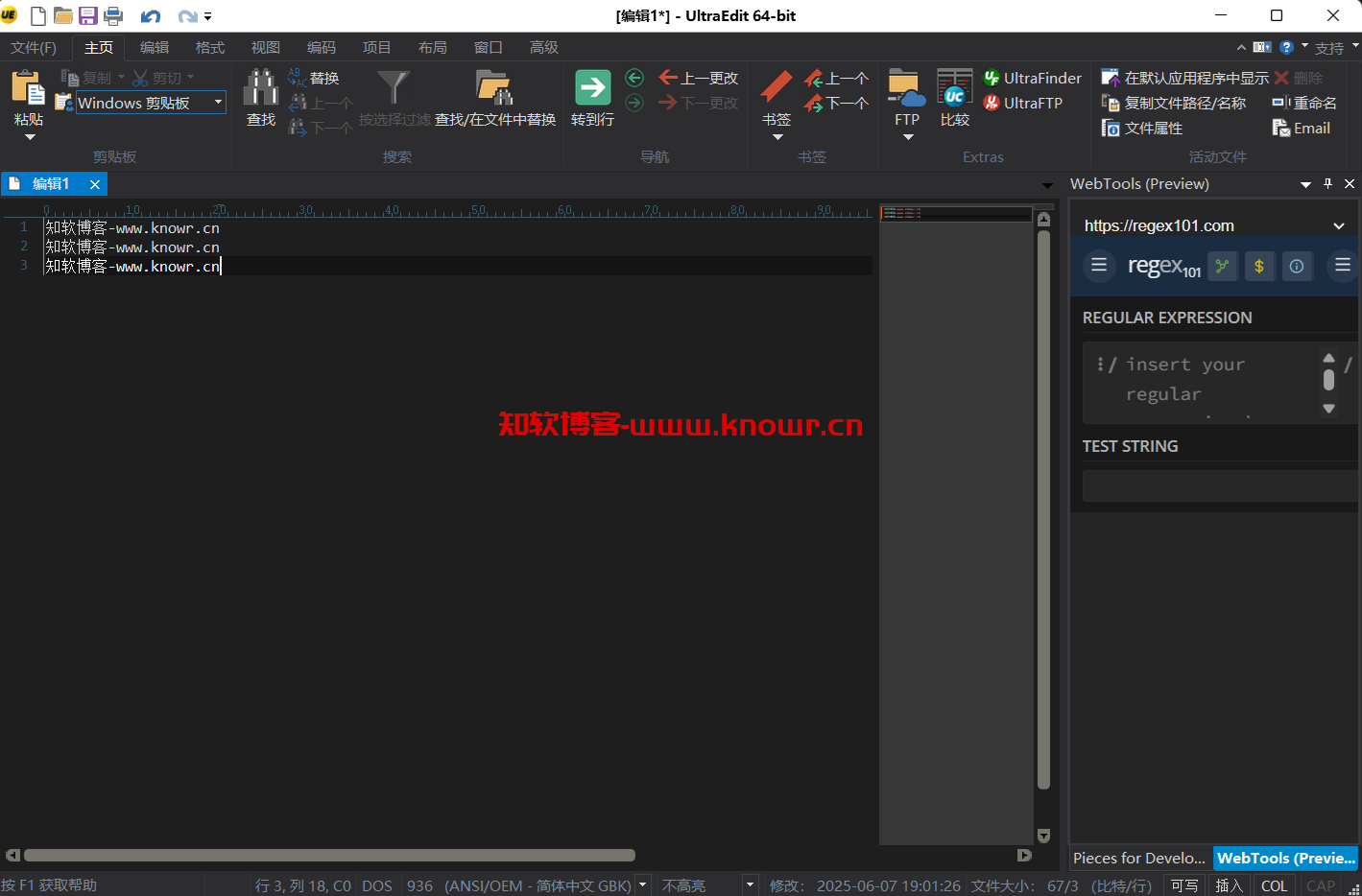Click the regex input scrollbar thumb
This screenshot has width=1362, height=896.
(x=1328, y=381)
